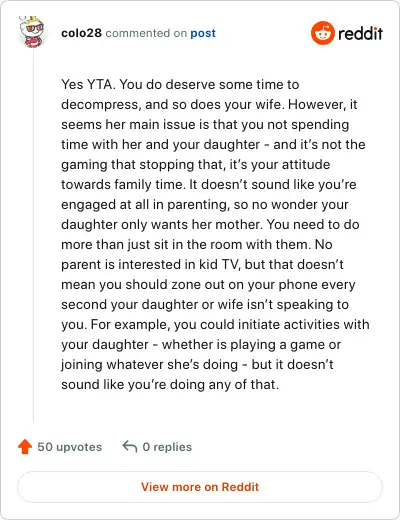
Task: Open colo28's Snoo avatar image
Action: 32,32
